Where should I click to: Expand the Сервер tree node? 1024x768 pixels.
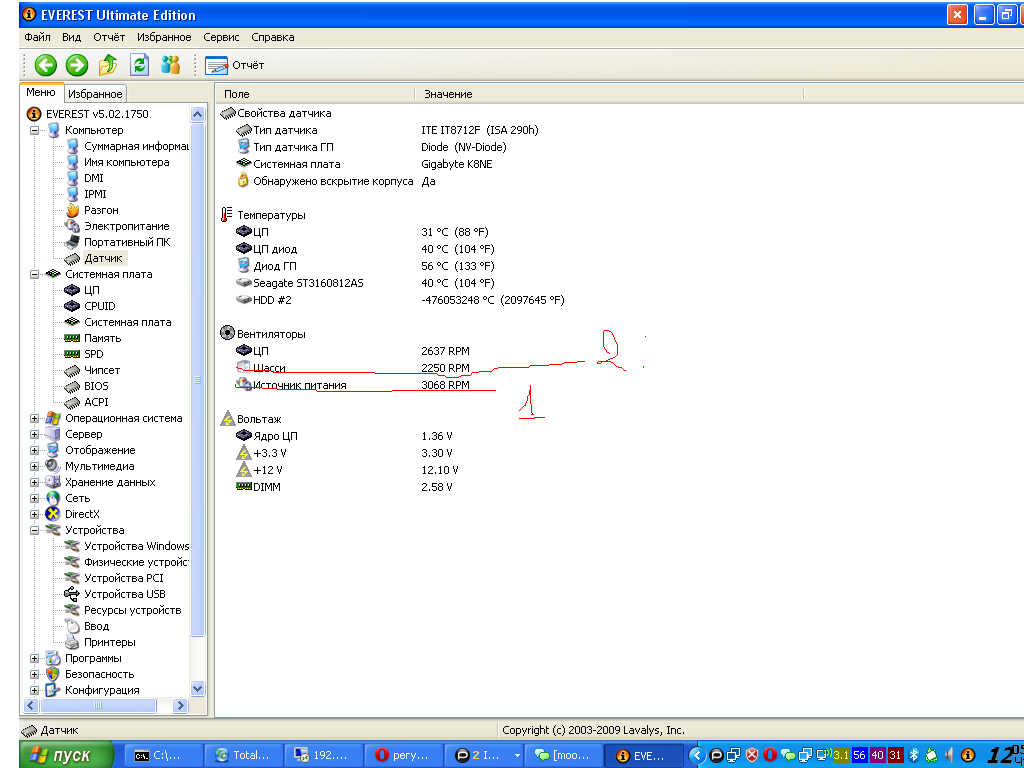click(34, 434)
